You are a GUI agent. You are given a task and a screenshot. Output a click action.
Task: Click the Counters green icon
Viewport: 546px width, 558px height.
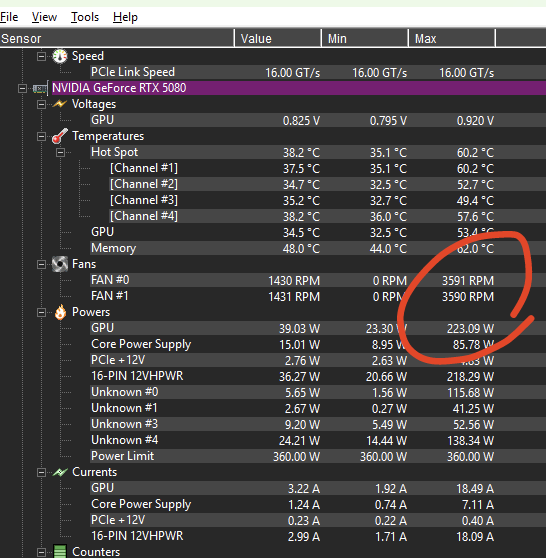[60, 552]
